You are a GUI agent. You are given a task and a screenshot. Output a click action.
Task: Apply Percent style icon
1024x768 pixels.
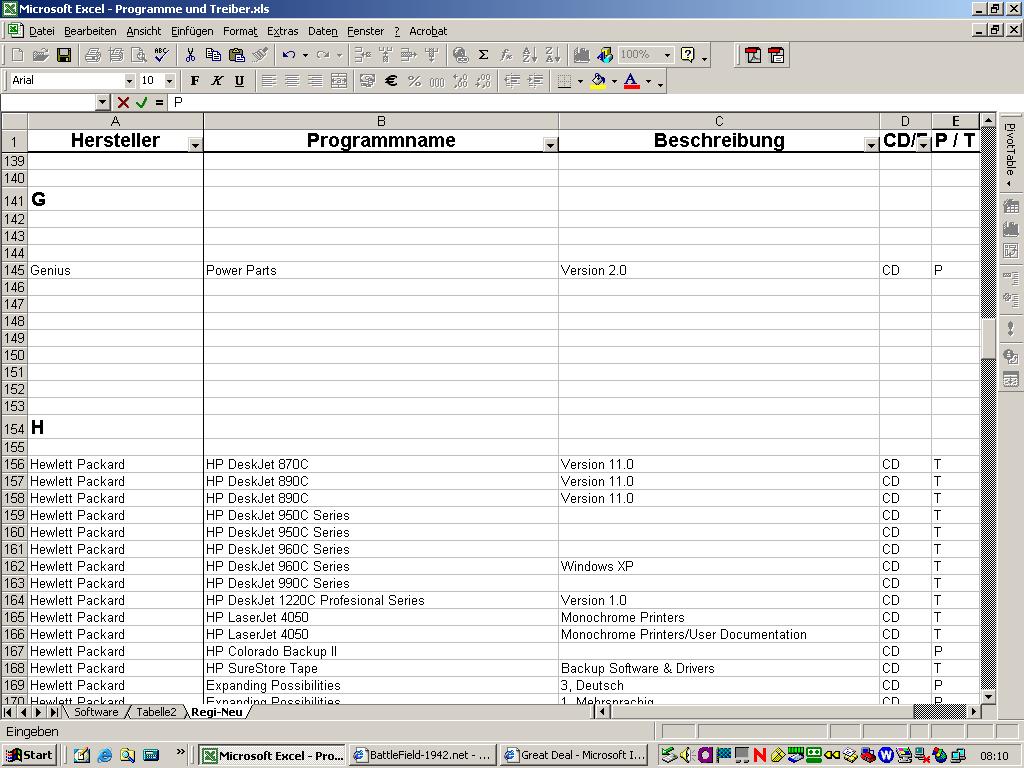coord(414,81)
